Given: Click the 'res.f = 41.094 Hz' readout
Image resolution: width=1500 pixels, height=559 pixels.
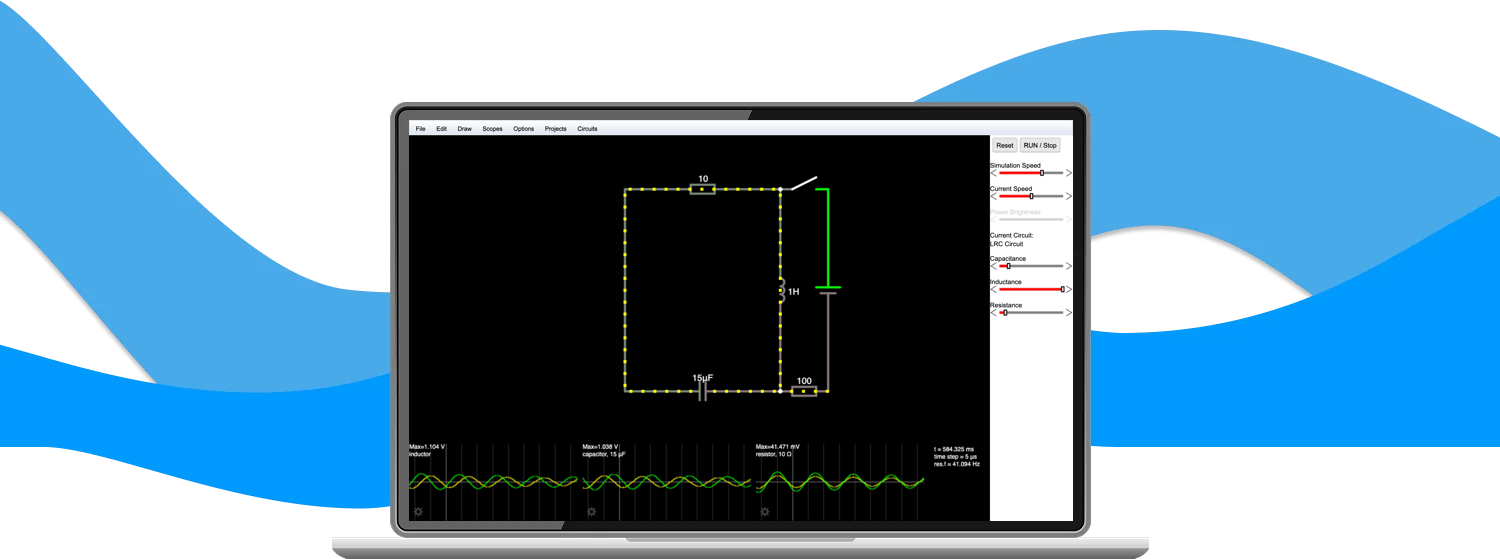Looking at the screenshot, I should pyautogui.click(x=958, y=464).
